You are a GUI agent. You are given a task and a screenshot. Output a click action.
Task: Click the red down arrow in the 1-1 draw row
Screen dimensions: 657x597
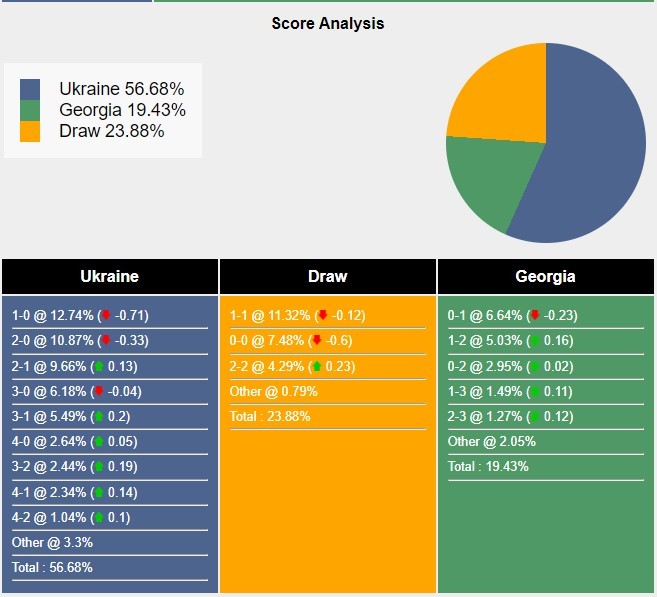click(x=323, y=315)
